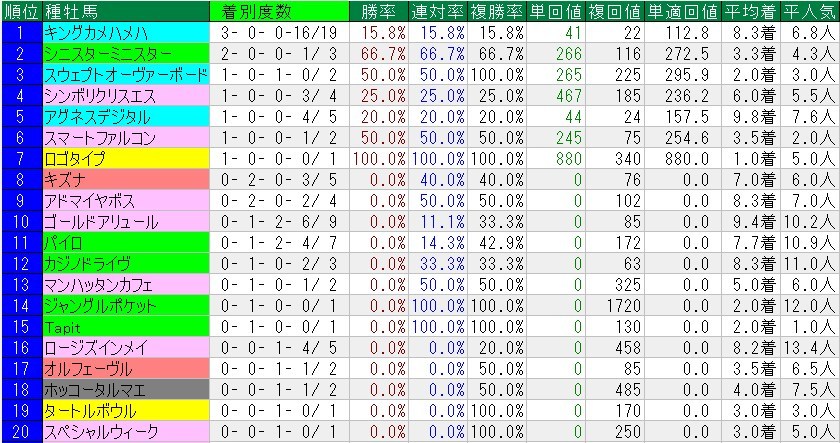840x443 pixels.
Task: Sort by the 平人気 column header
Action: [x=810, y=11]
